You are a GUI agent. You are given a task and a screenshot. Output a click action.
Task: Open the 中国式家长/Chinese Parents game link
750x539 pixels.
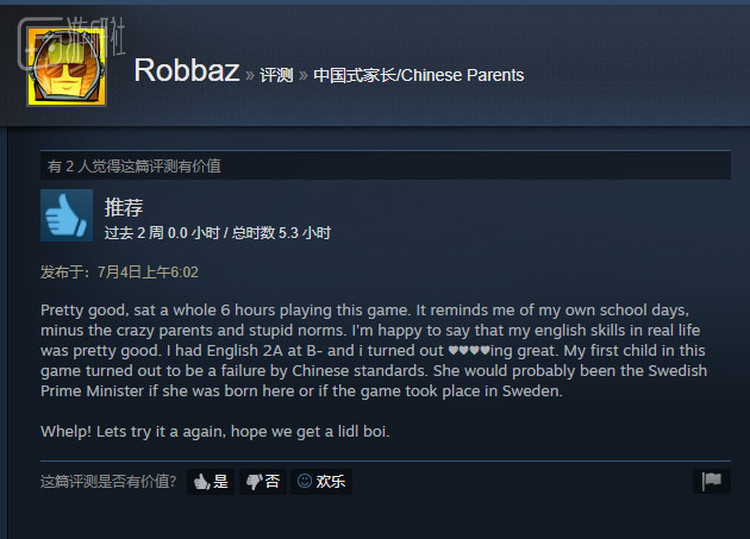(x=419, y=75)
